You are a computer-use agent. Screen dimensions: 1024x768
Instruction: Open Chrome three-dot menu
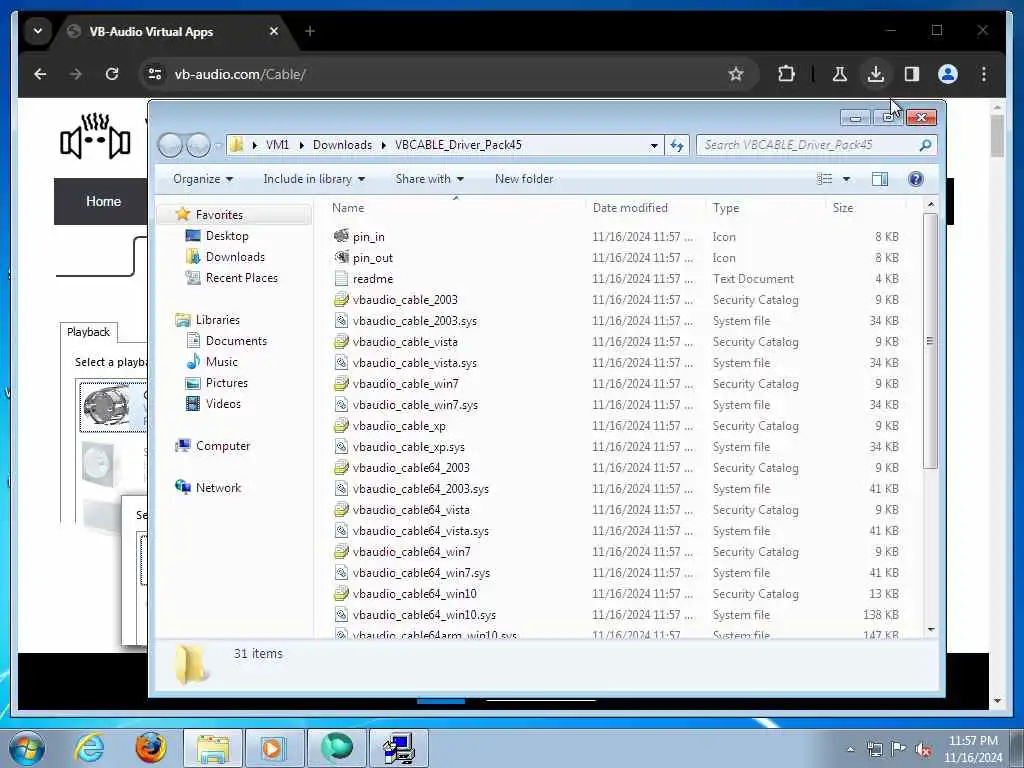tap(984, 74)
